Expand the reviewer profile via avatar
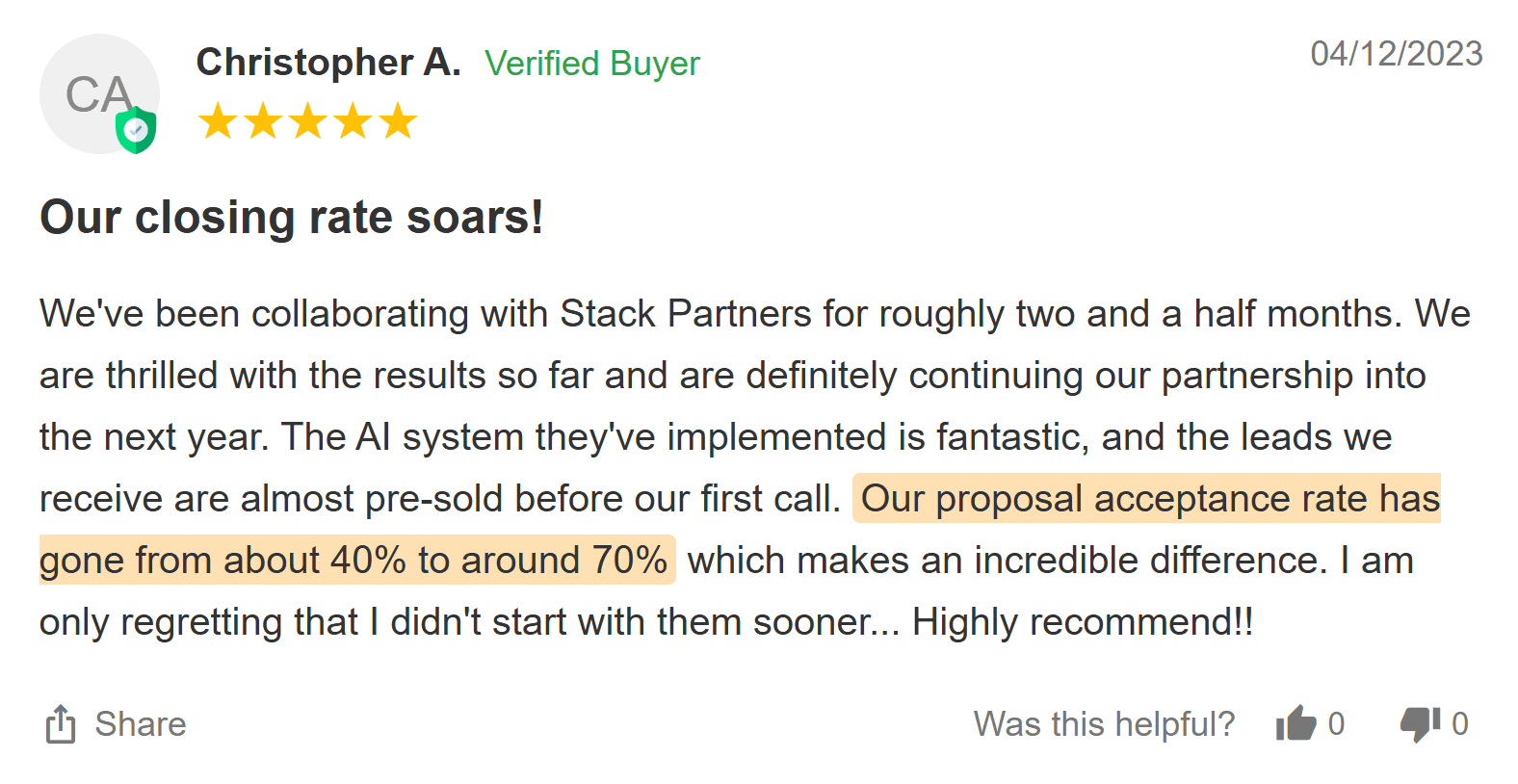The image size is (1518, 784). pos(98,93)
